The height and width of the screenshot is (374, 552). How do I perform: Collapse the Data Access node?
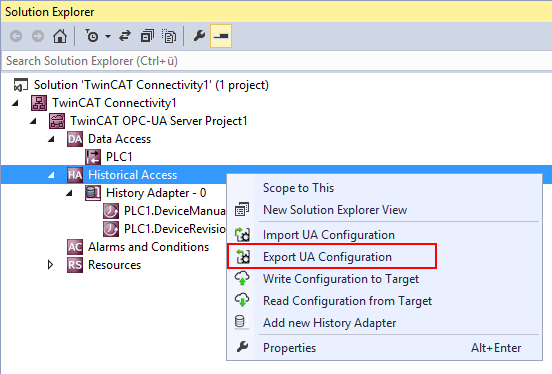[x=51, y=139]
